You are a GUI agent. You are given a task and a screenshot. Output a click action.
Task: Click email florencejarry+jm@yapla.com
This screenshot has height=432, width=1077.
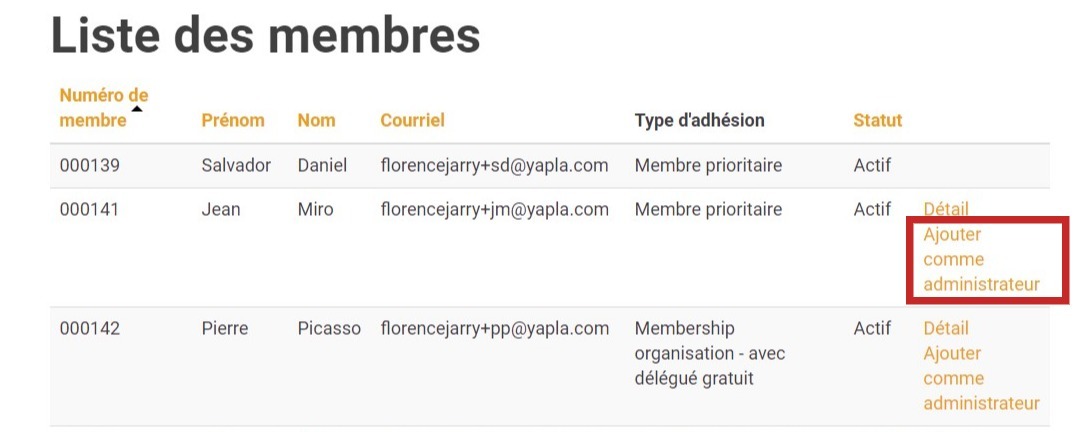coord(494,210)
